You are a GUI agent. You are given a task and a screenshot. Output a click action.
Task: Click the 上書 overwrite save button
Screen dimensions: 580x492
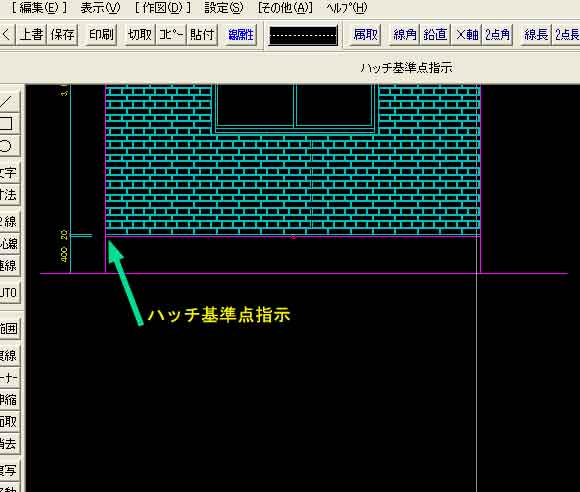[31, 35]
